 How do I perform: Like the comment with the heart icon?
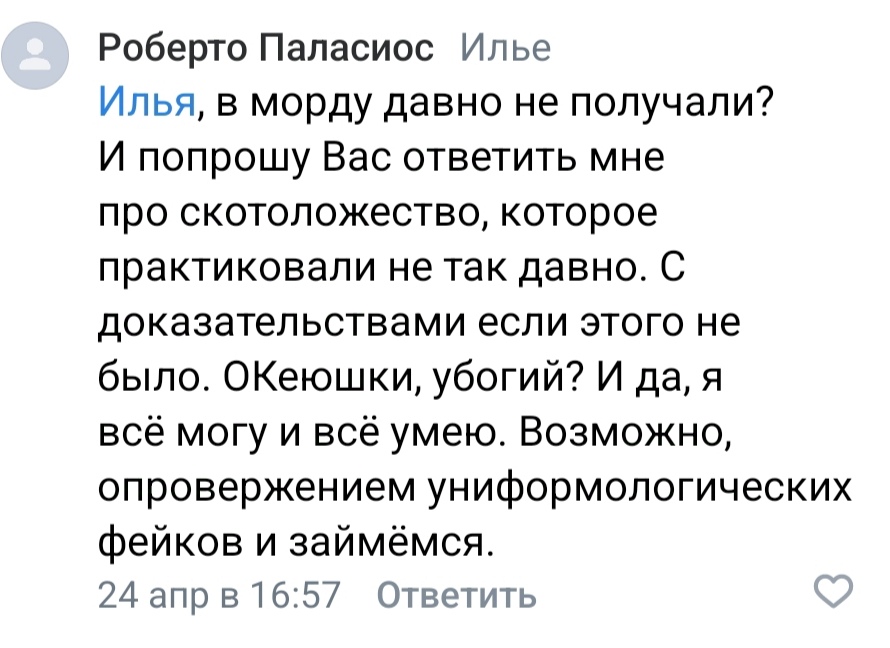(833, 590)
